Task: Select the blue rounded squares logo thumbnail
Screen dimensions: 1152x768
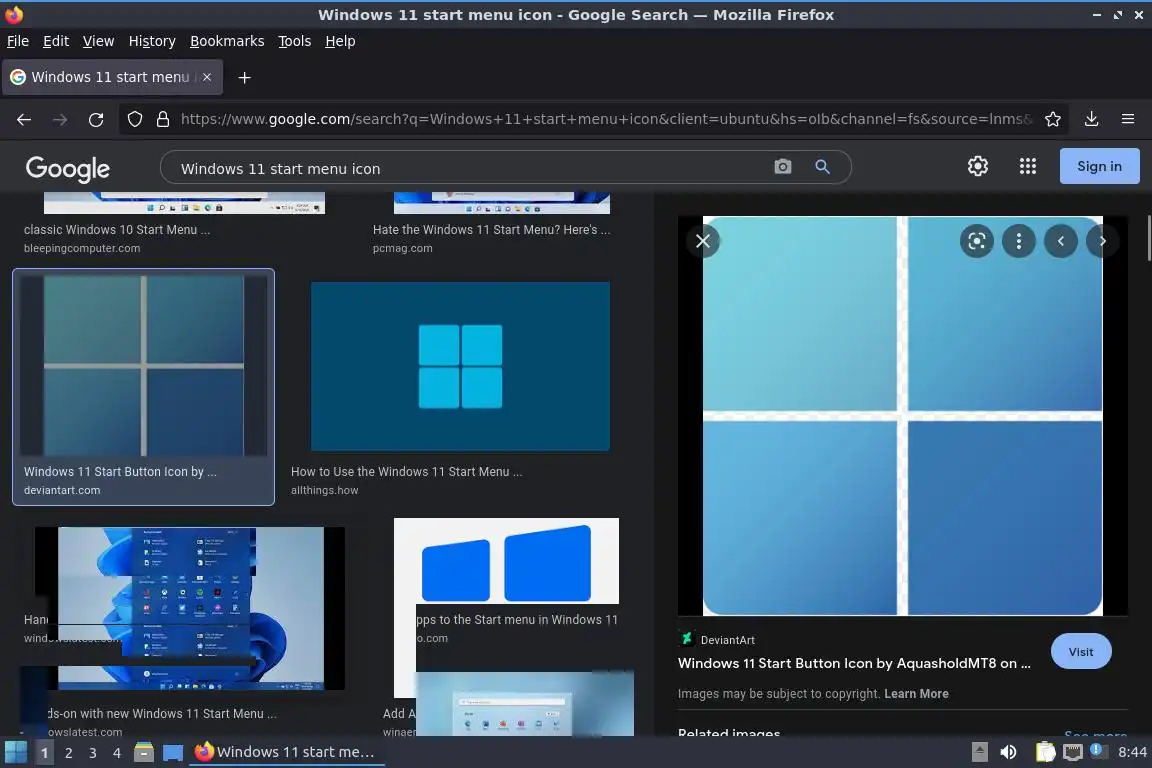Action: 506,561
